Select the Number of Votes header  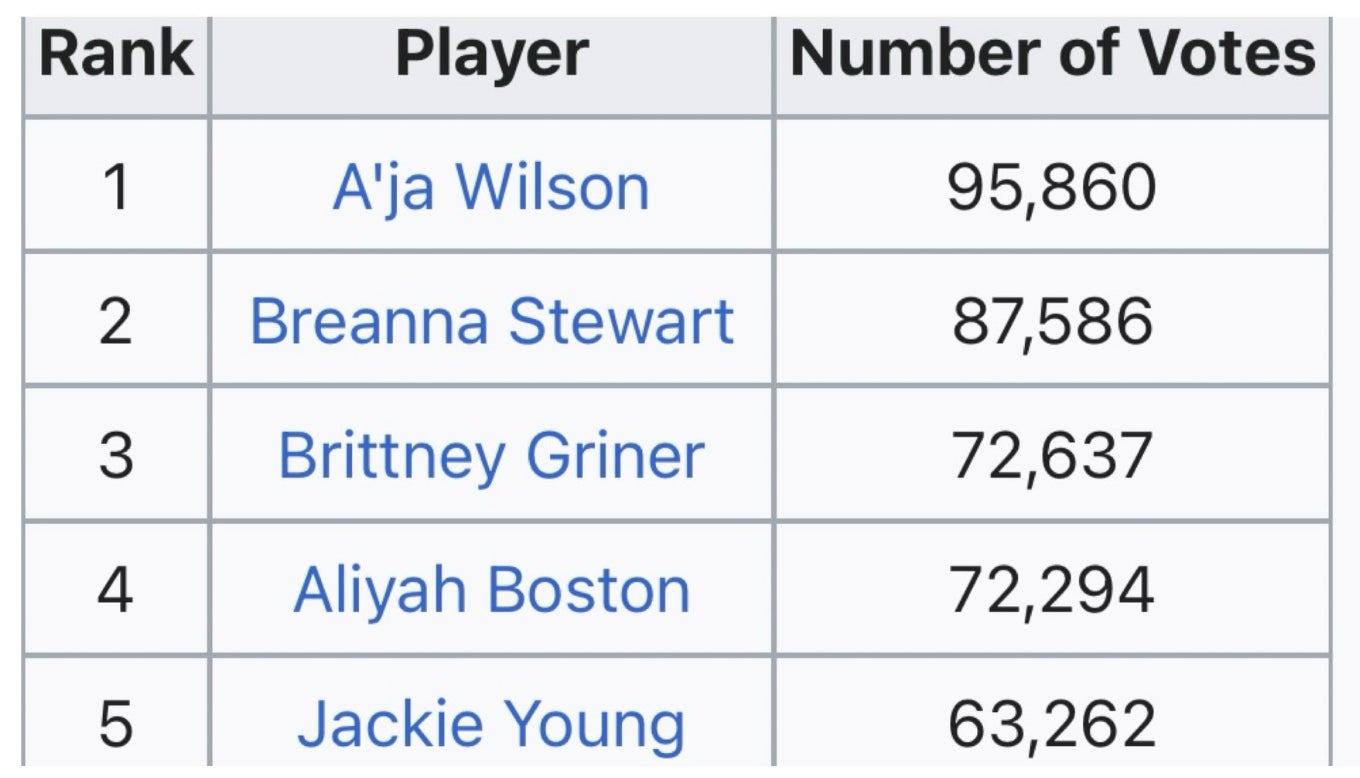(x=1052, y=54)
